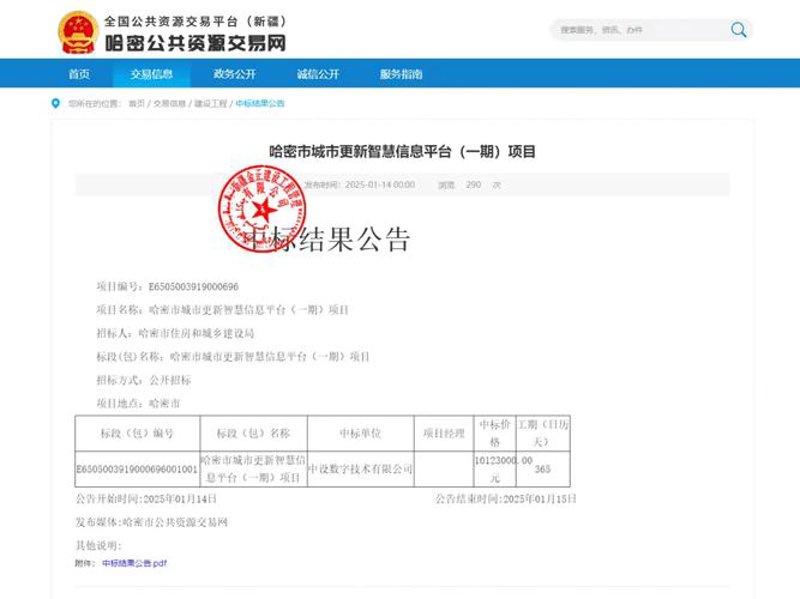This screenshot has height=599, width=800.
Task: Click the publish time 2025-01-14 00:00
Action: 380,185
